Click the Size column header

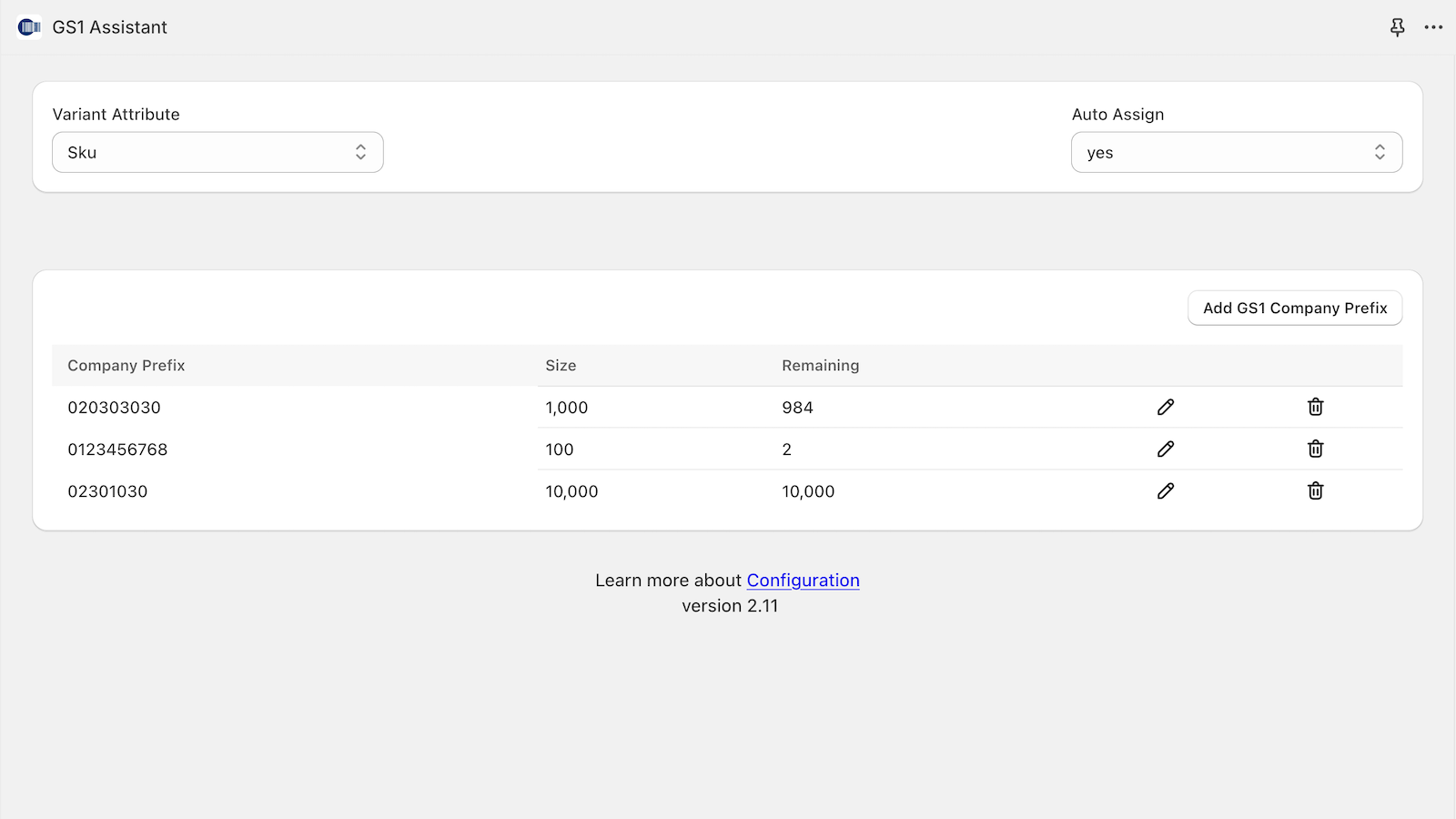tap(561, 365)
